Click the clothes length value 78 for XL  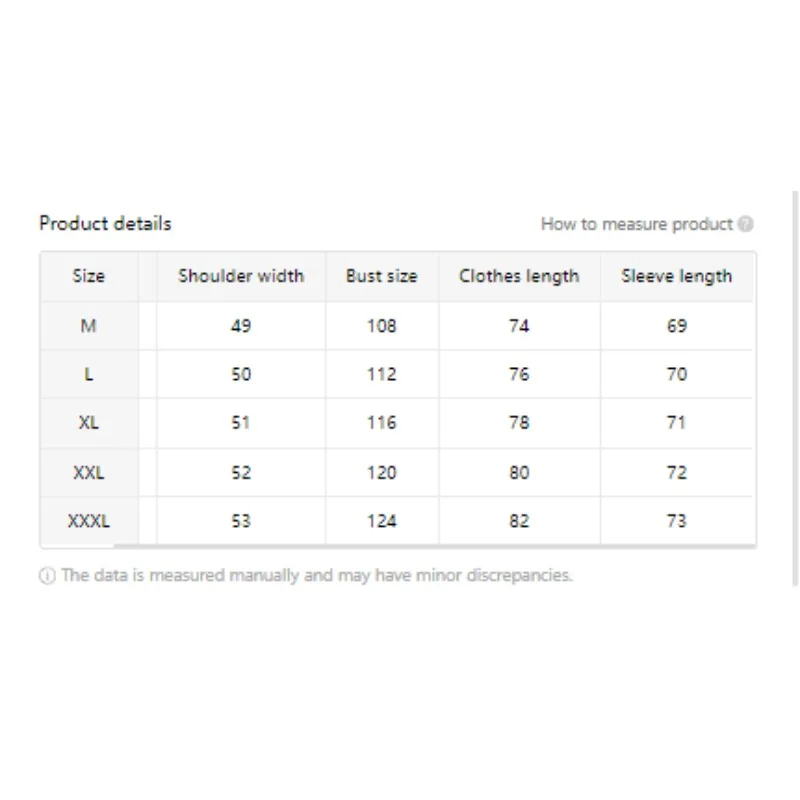pyautogui.click(x=519, y=422)
